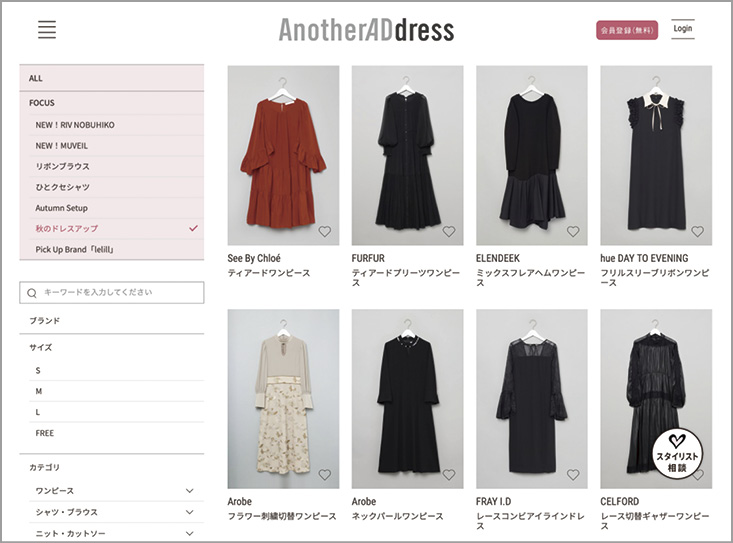Open the FRAY I.D dress photo
The image size is (733, 543).
[x=532, y=399]
